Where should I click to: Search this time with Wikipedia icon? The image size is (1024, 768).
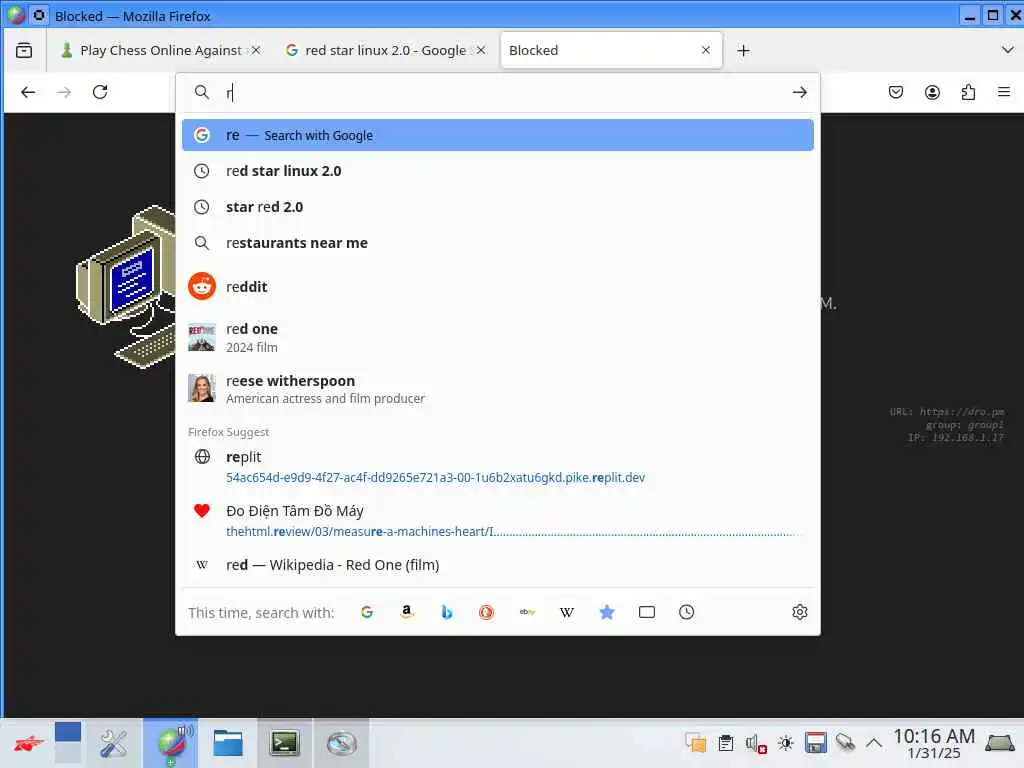pyautogui.click(x=567, y=612)
